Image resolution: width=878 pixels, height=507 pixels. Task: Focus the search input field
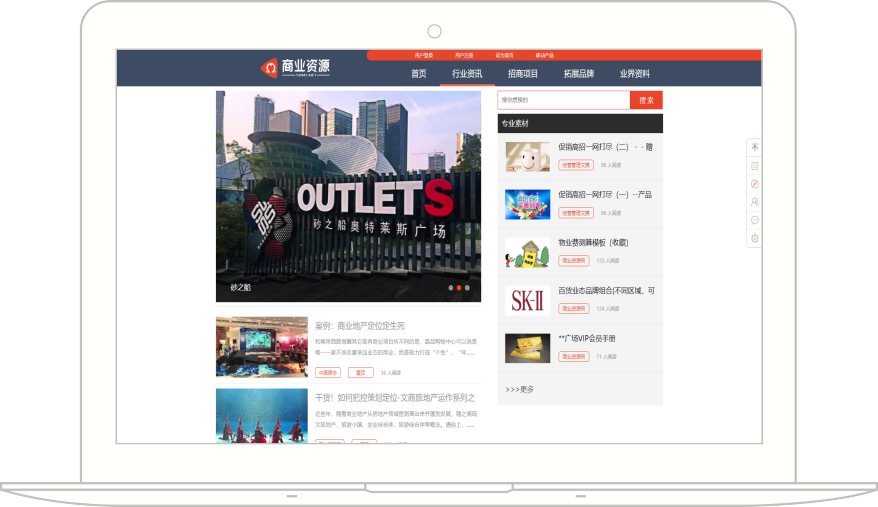[564, 100]
